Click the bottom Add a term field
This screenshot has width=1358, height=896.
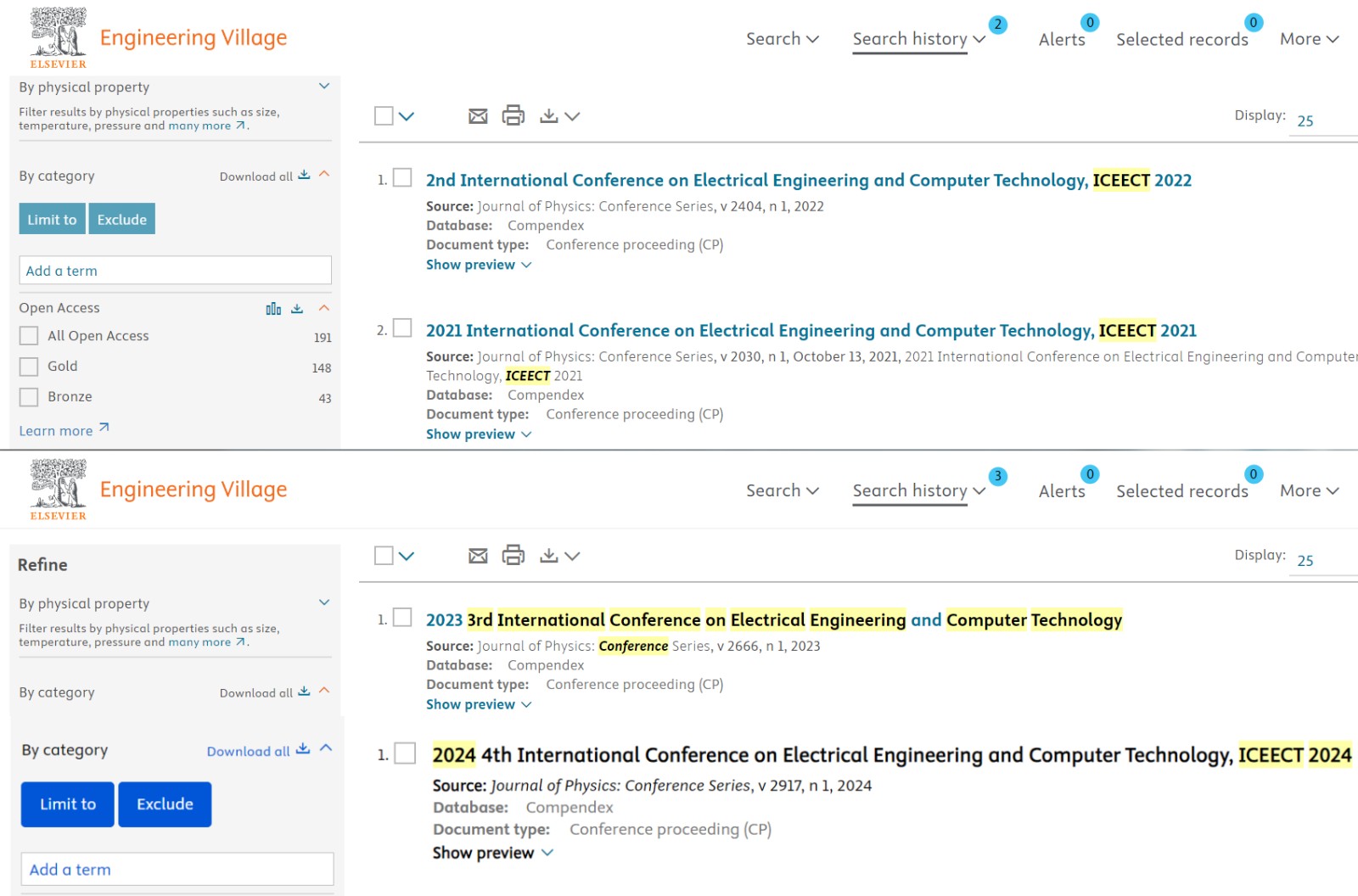pyautogui.click(x=177, y=870)
